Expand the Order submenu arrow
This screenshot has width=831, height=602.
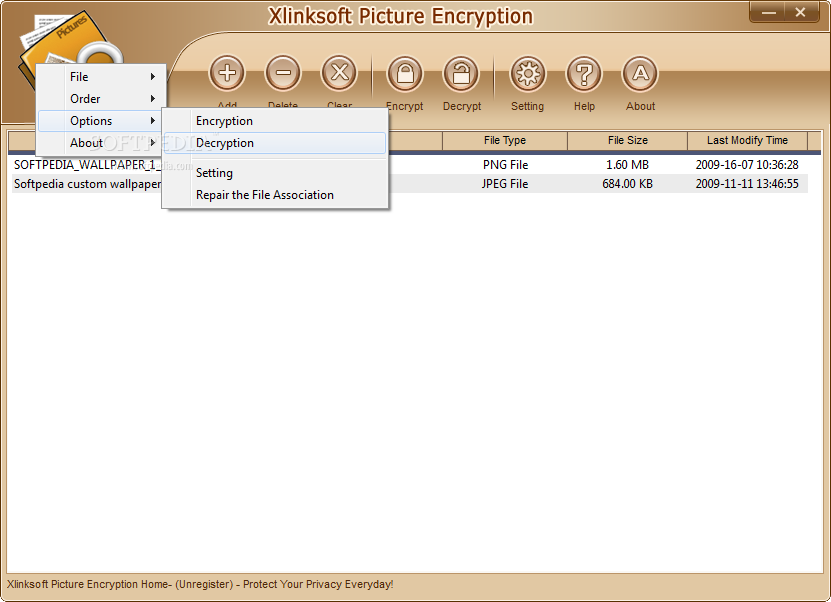153,99
